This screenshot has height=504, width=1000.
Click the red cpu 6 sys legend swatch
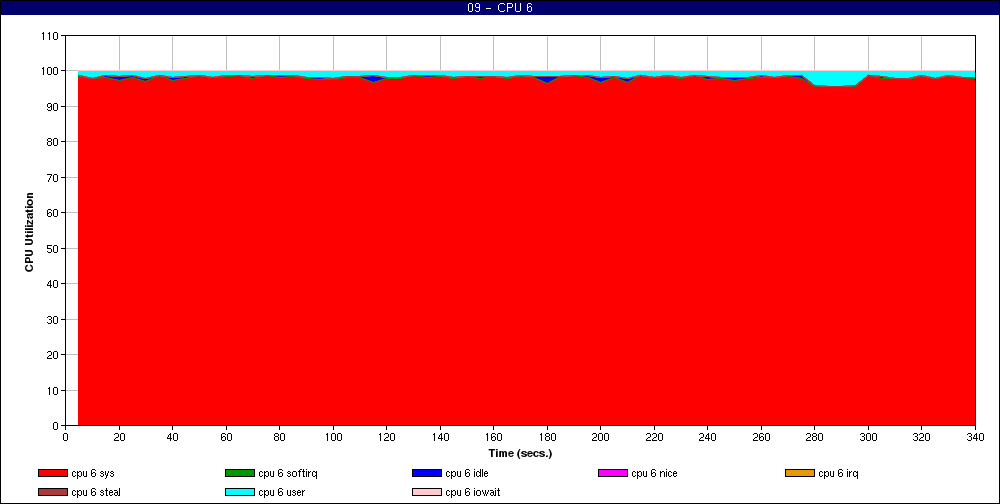click(53, 473)
